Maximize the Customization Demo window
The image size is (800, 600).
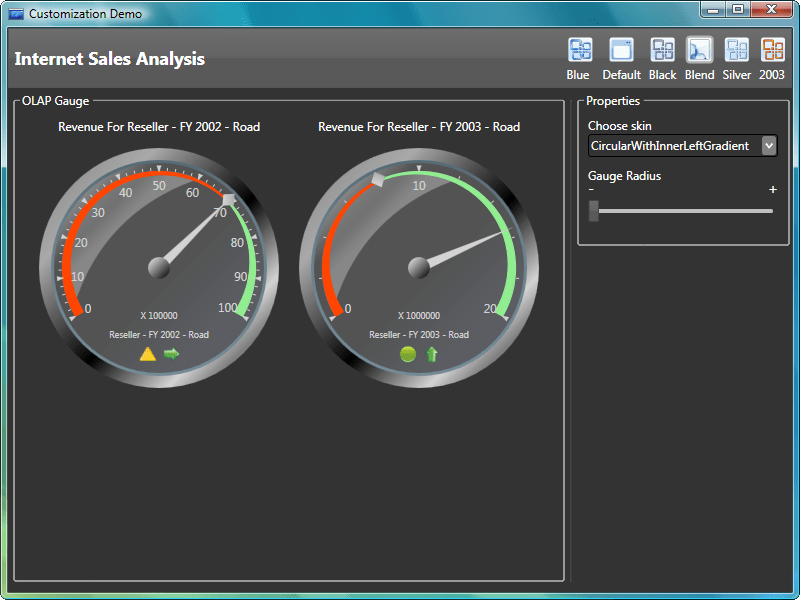click(x=738, y=10)
